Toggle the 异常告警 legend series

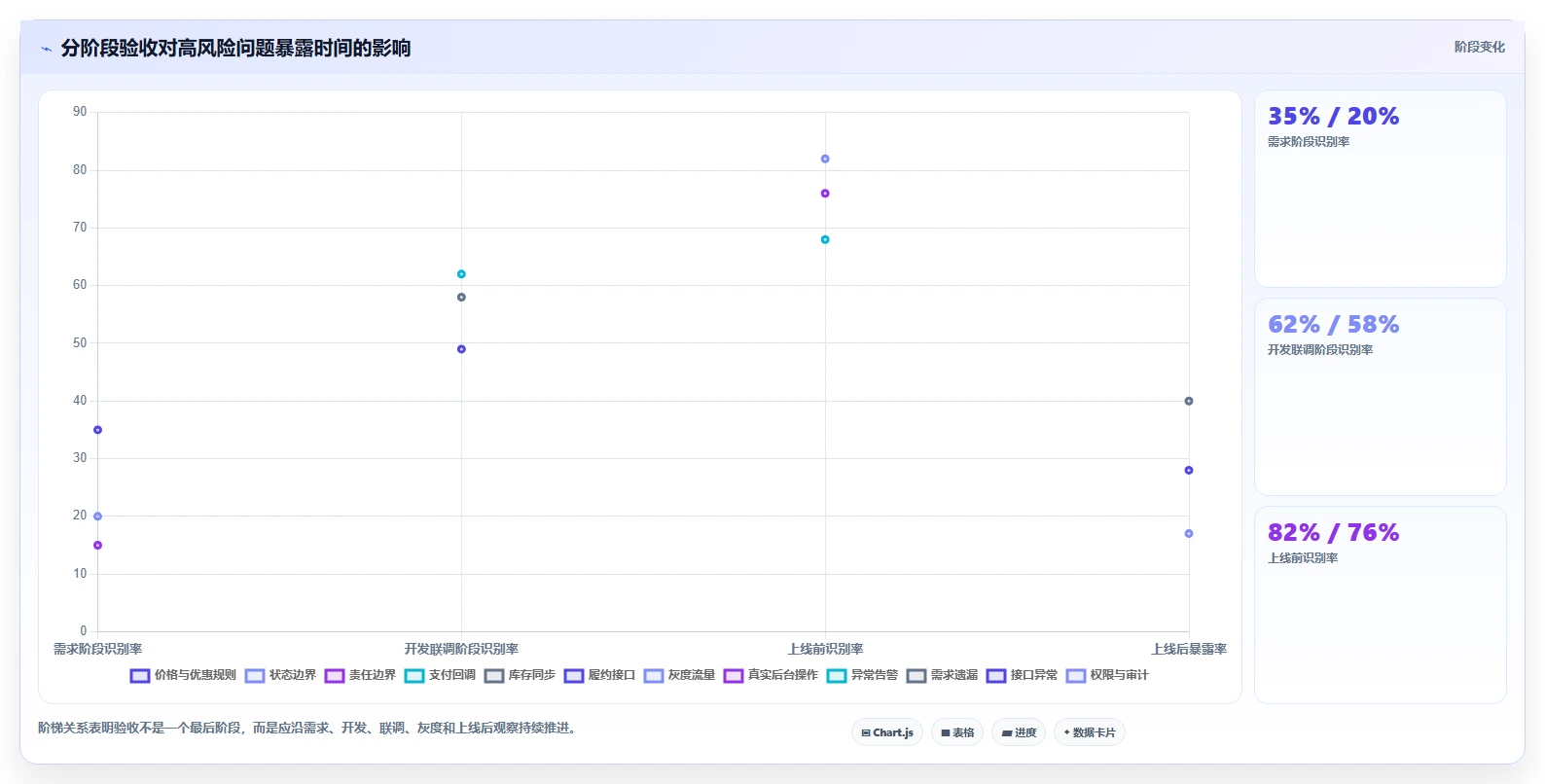[862, 675]
